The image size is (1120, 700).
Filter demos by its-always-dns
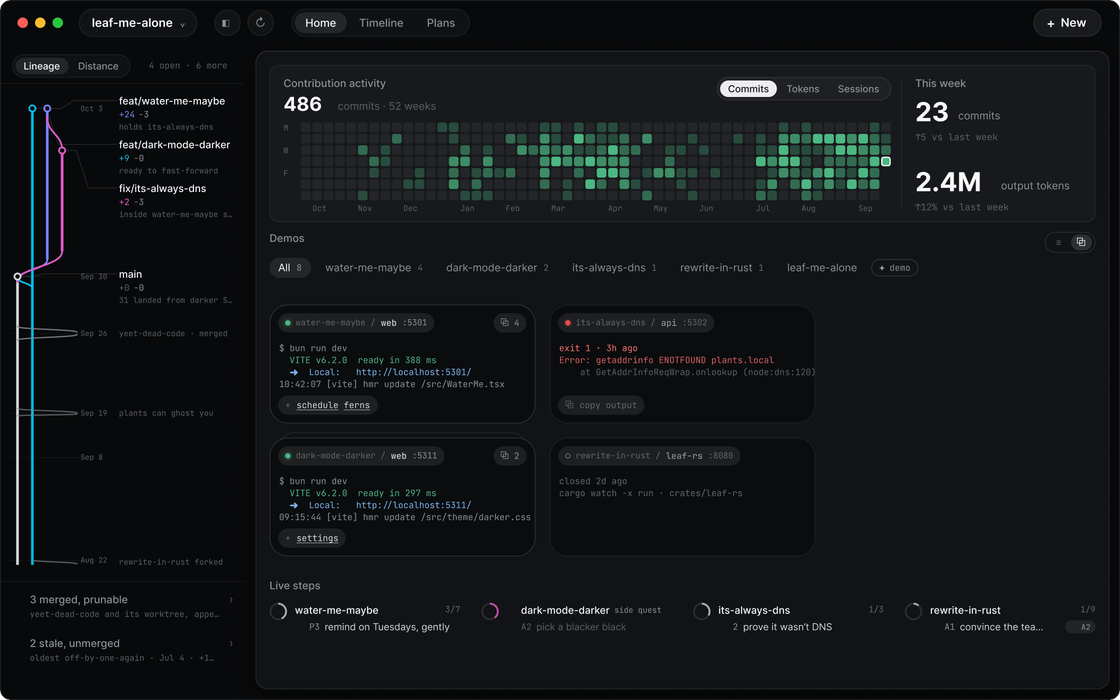click(x=614, y=268)
